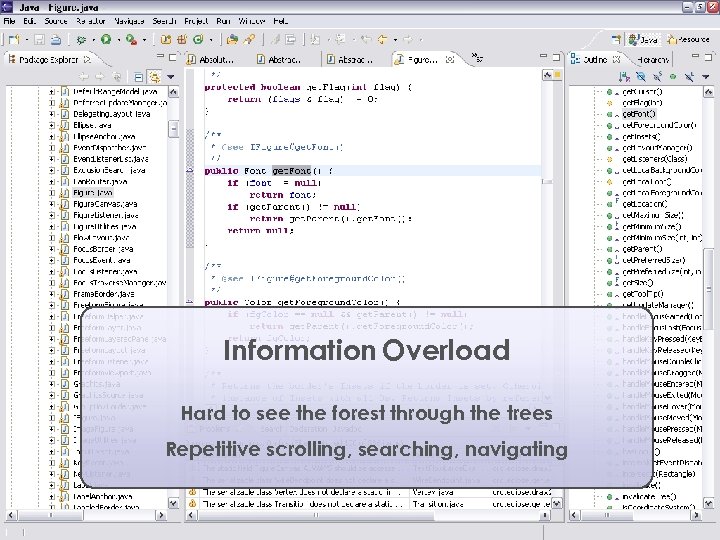
Task: Open the Source menu
Action: click(56, 20)
